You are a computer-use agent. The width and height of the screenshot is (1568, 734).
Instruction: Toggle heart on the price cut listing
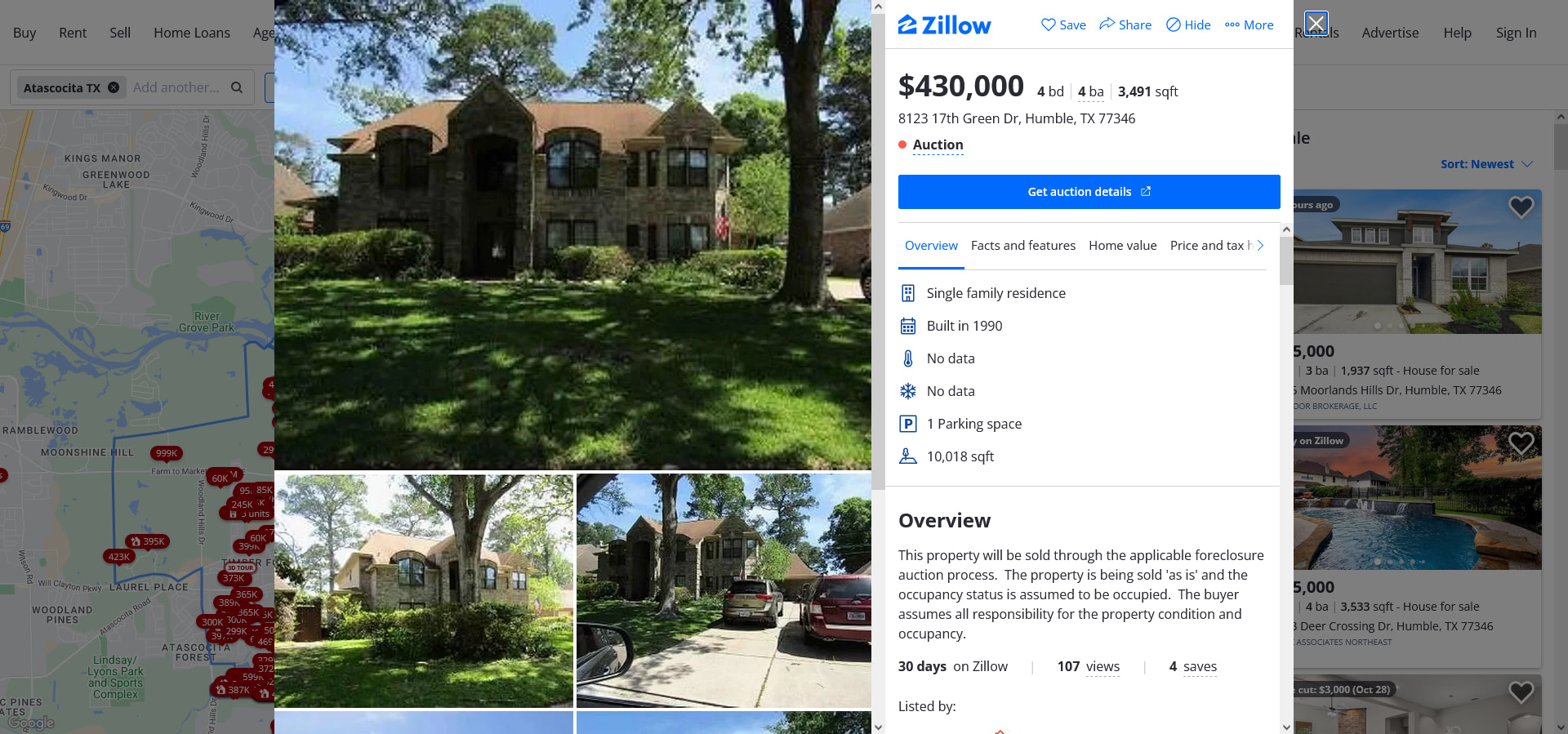1521,692
